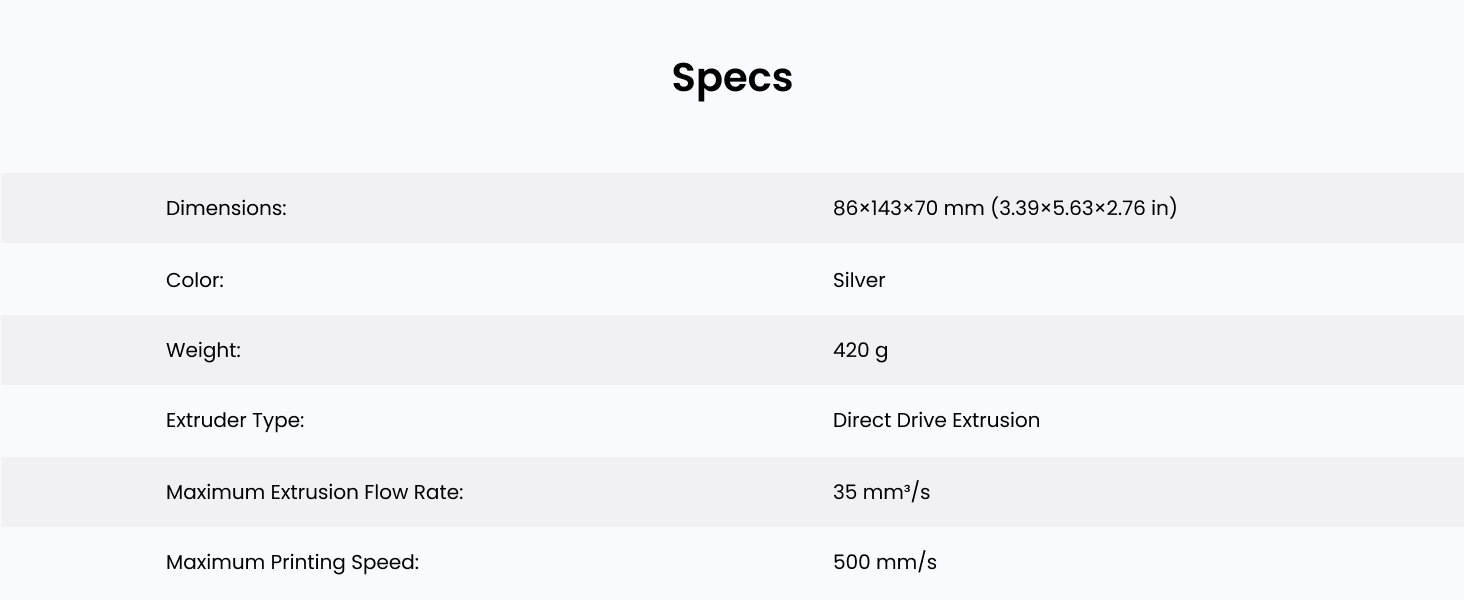Click the Specs heading
Screen dimensions: 1464x600
pyautogui.click(x=732, y=78)
